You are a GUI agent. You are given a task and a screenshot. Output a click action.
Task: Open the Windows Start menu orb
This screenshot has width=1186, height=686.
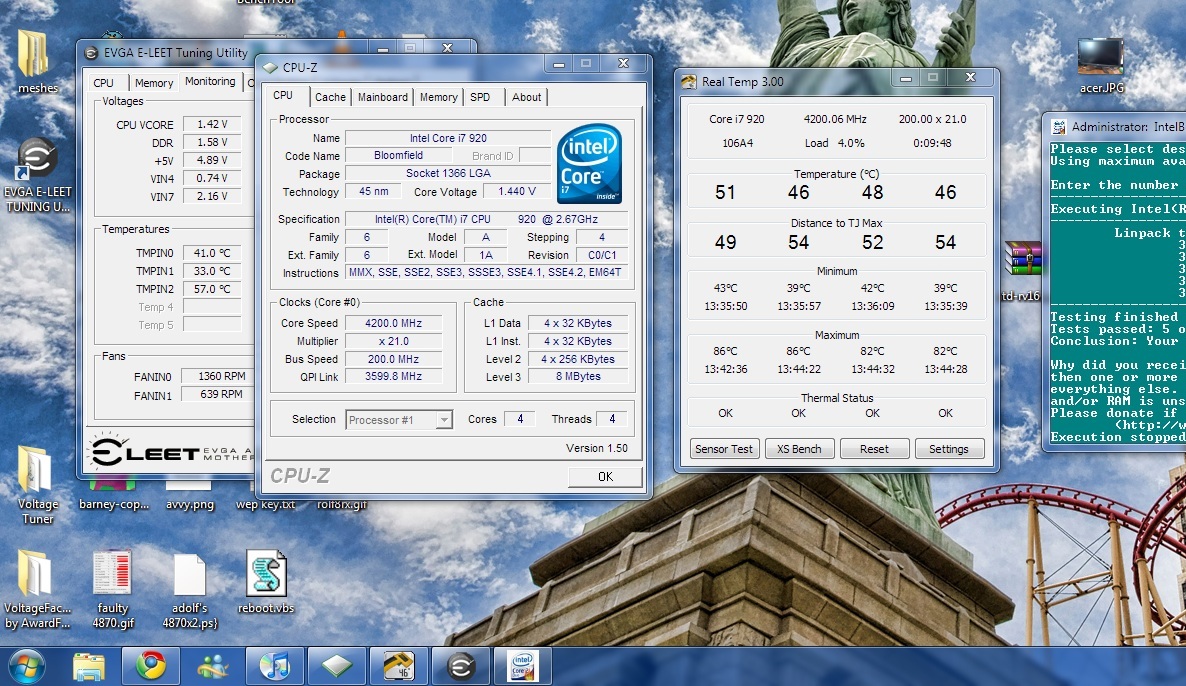click(26, 666)
